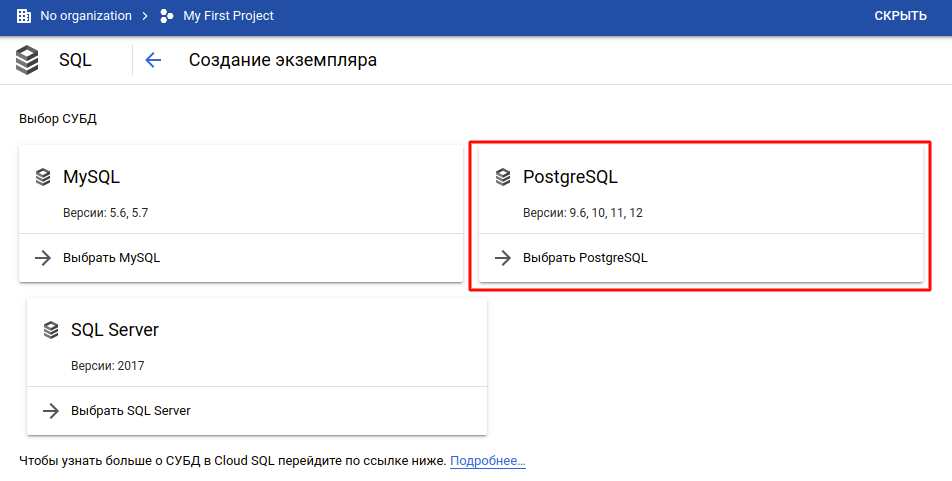The image size is (952, 481).
Task: Click the arrow next to Выбрать PostgreSQL
Action: (503, 258)
